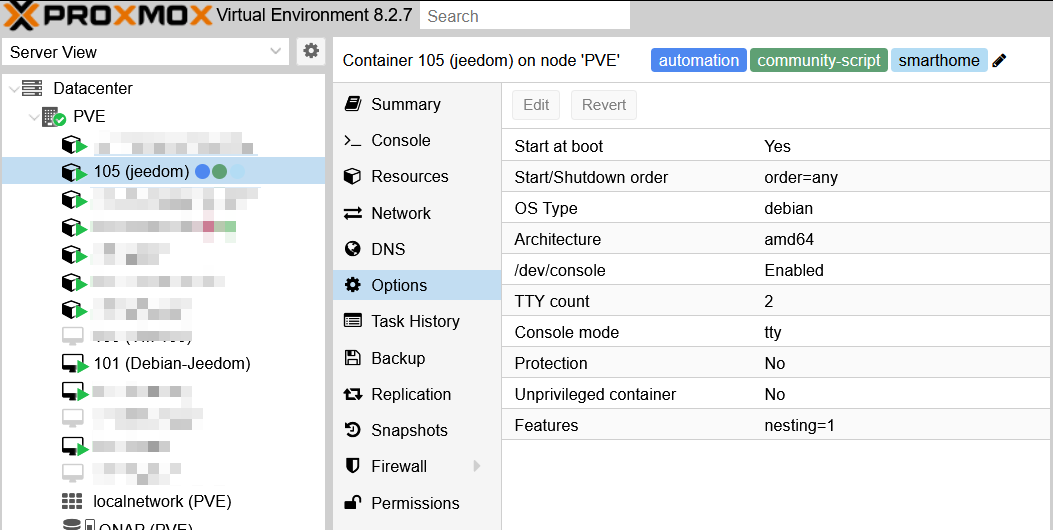Image resolution: width=1053 pixels, height=530 pixels.
Task: Click the automation tag
Action: pyautogui.click(x=698, y=60)
